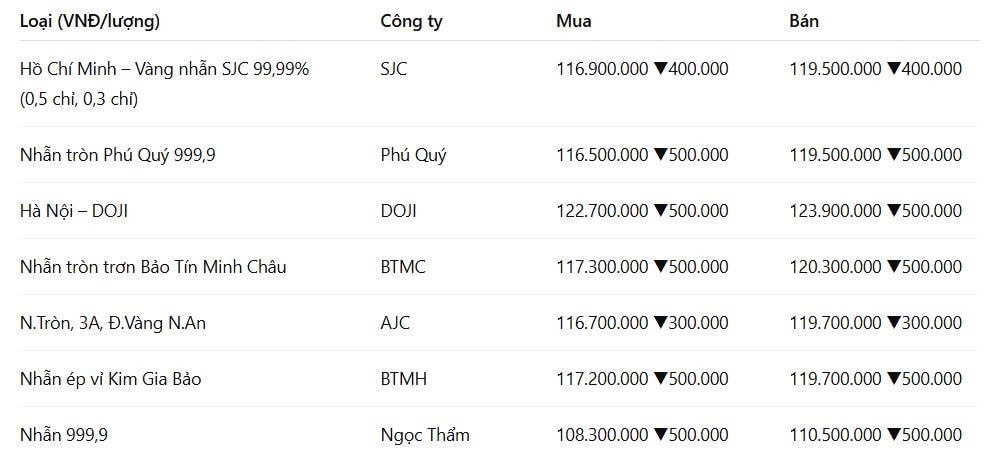Click the down triangle in AJC sell price
The height and width of the screenshot is (469, 997).
(x=893, y=323)
